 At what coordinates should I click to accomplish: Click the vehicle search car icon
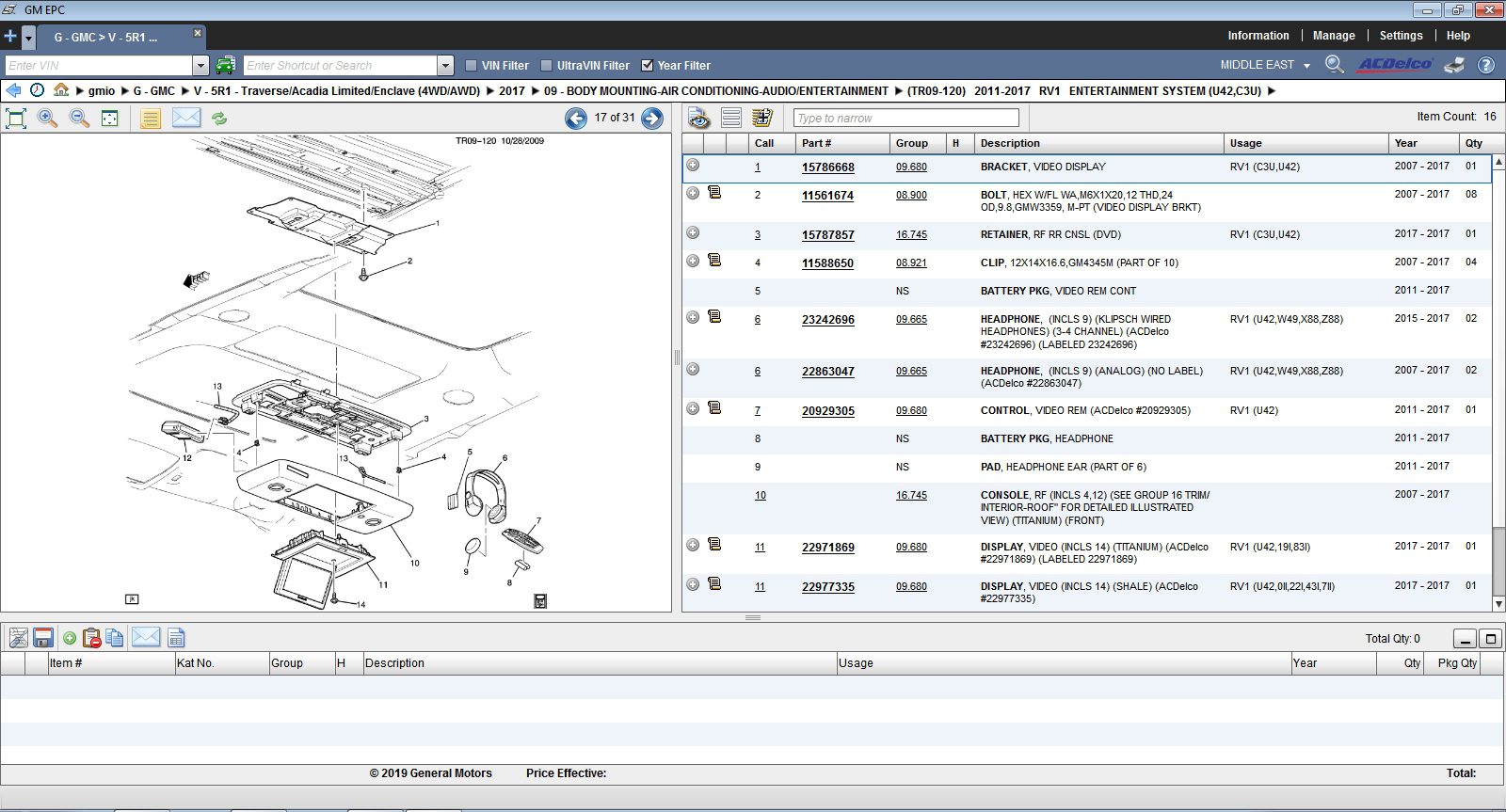click(225, 65)
